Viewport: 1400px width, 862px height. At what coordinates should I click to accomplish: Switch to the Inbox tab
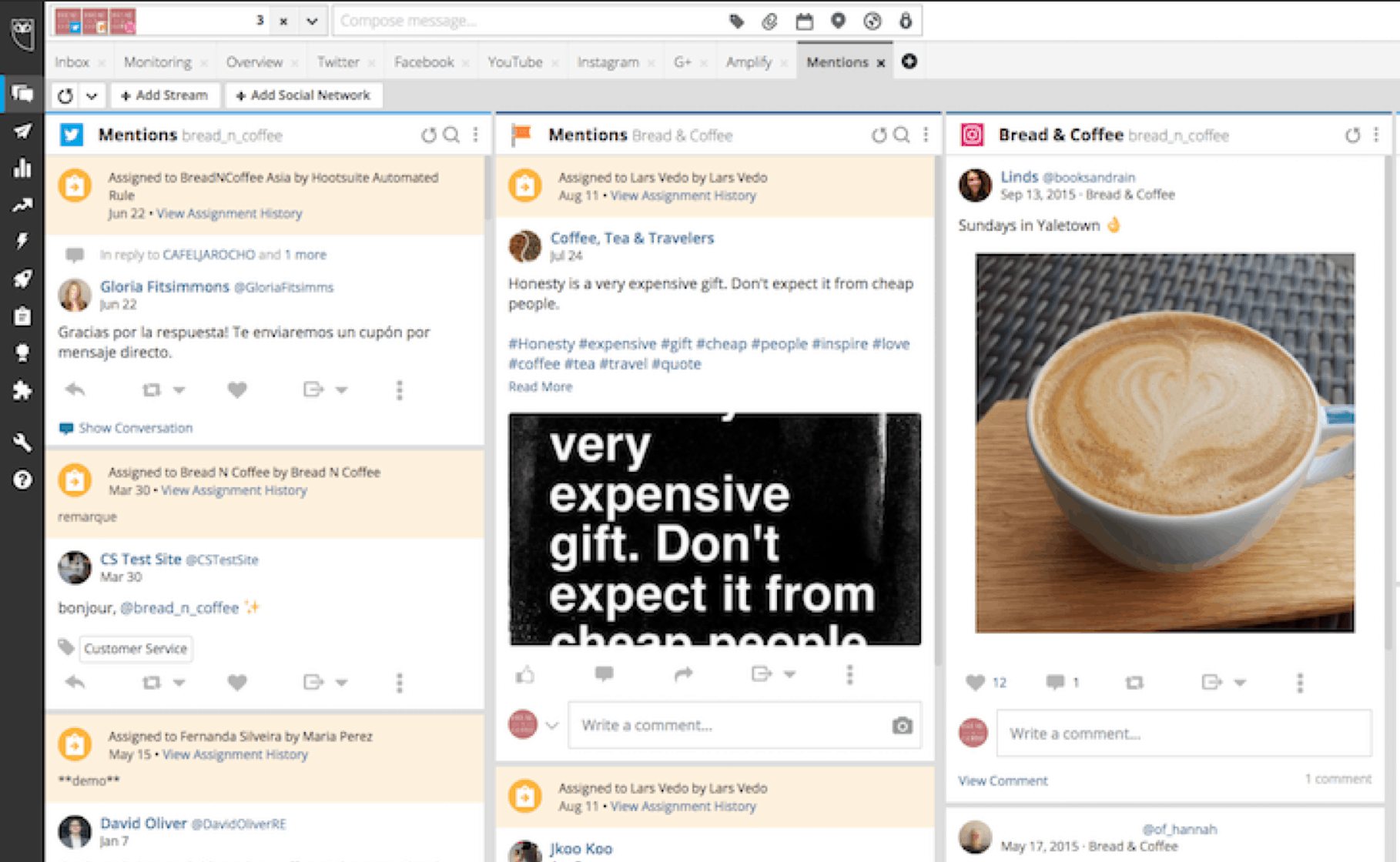point(72,62)
